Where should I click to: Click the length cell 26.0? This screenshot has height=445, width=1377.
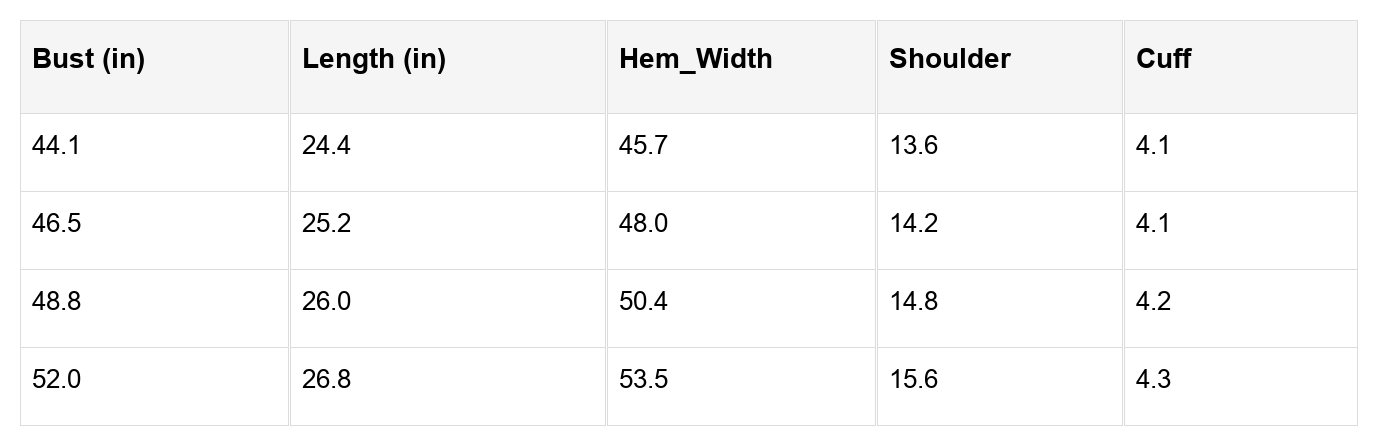tap(326, 302)
